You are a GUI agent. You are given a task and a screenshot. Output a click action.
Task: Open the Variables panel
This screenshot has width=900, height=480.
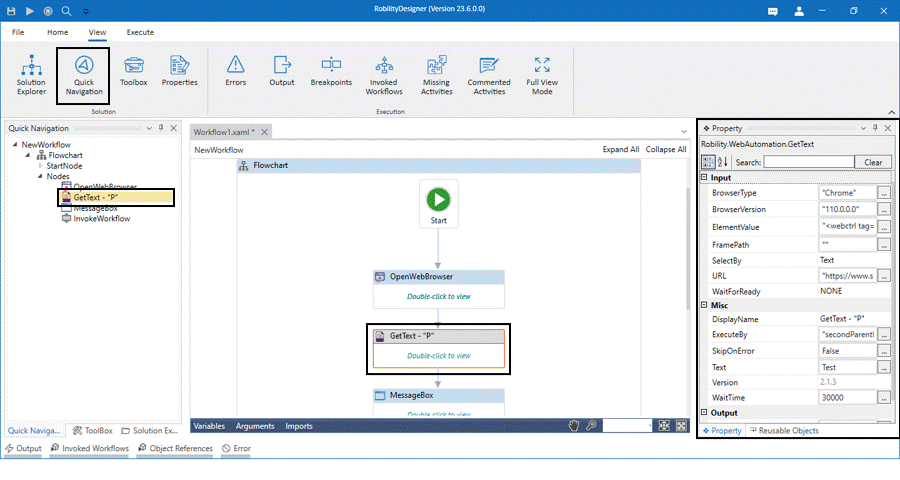tap(209, 425)
